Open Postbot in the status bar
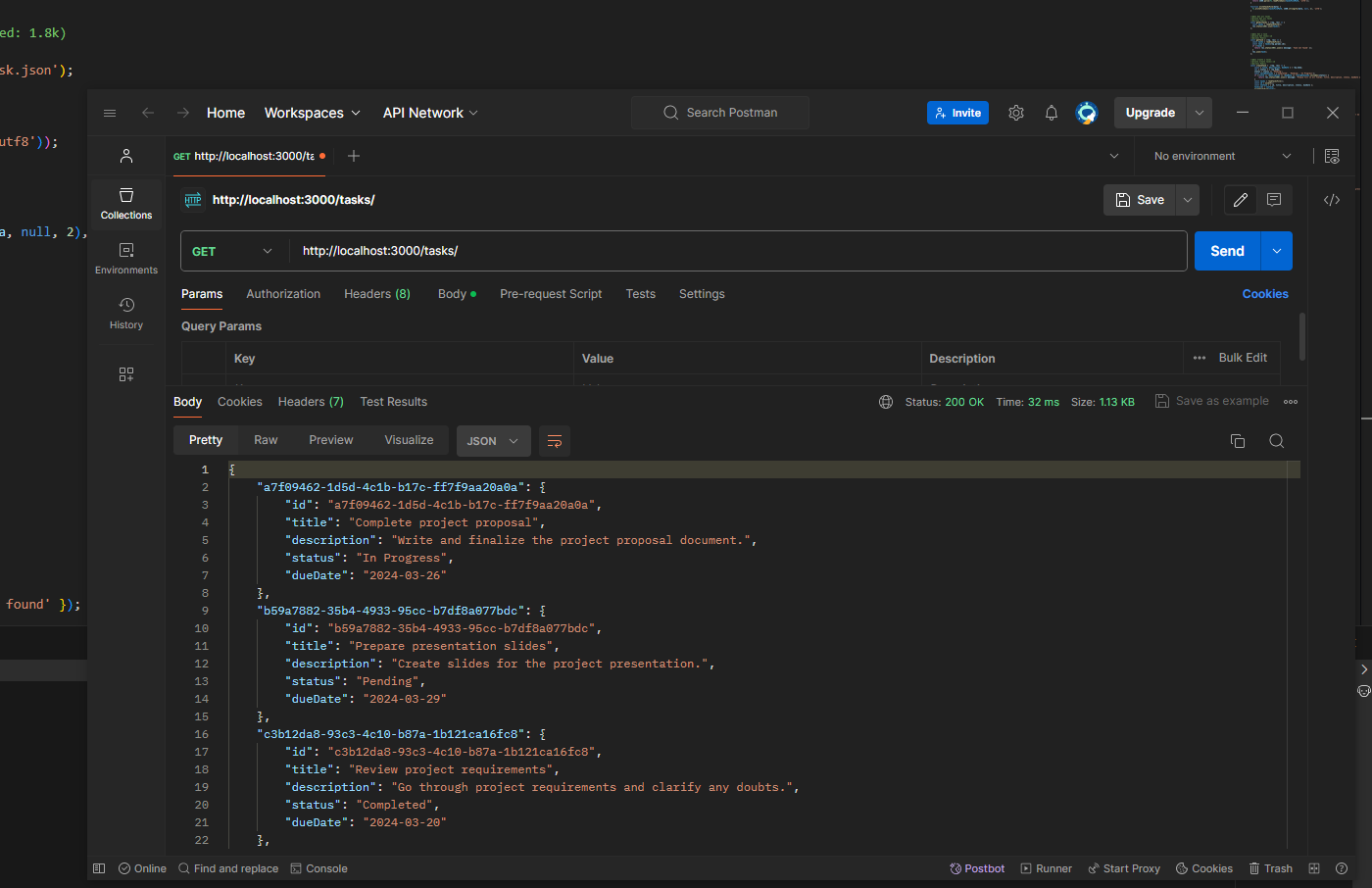The height and width of the screenshot is (888, 1372). 977,868
